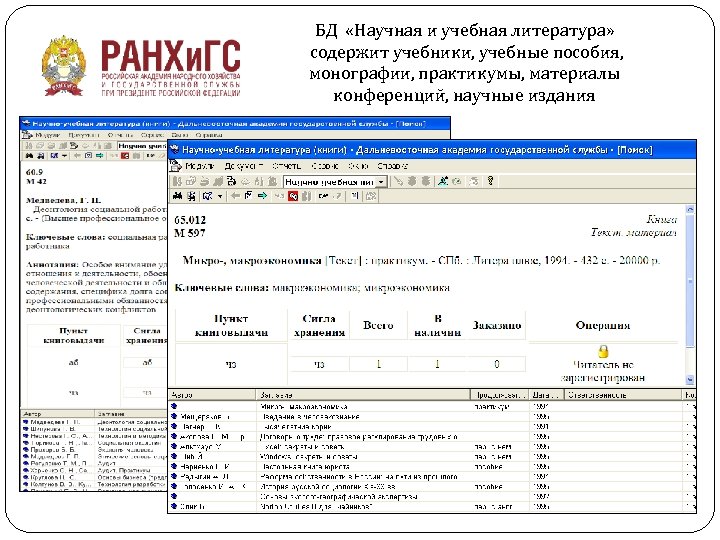Click the Сигла хранения value чз cell
Image resolution: width=720 pixels, height=540 pixels.
pyautogui.click(x=319, y=364)
